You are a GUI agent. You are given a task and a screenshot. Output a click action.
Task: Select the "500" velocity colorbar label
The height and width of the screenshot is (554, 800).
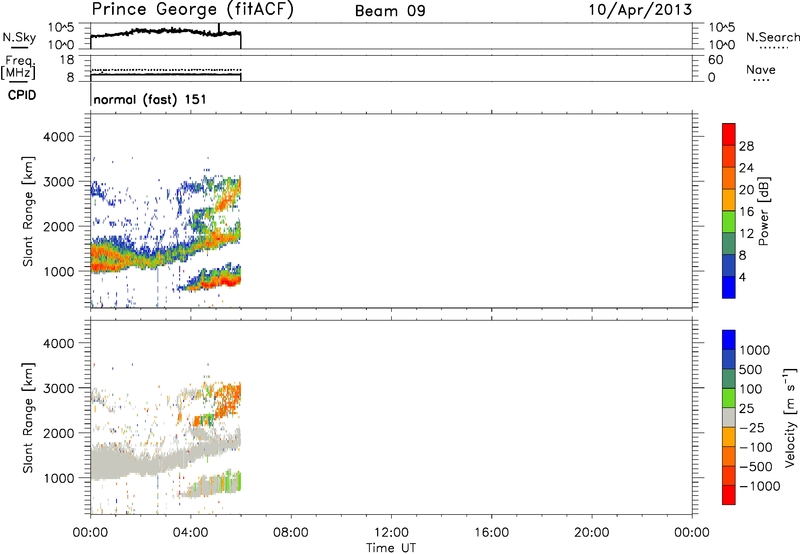pyautogui.click(x=751, y=370)
